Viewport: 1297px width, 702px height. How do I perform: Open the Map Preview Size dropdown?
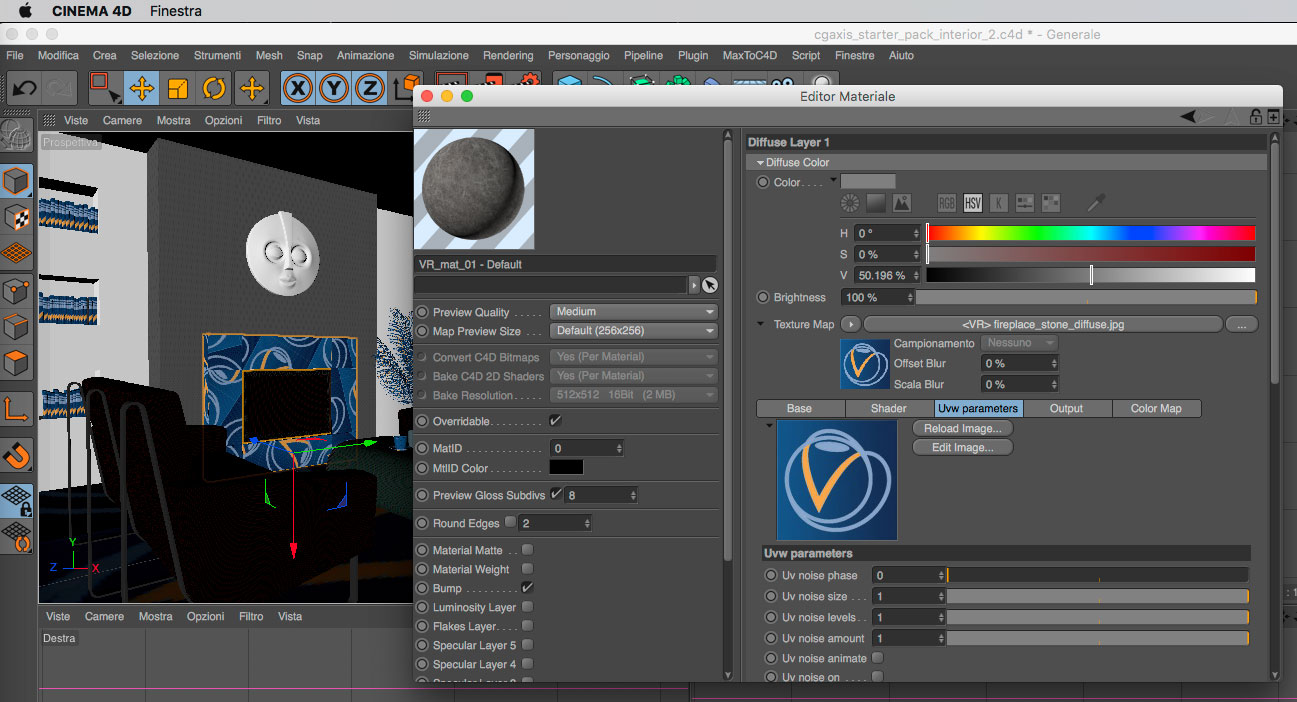click(634, 331)
